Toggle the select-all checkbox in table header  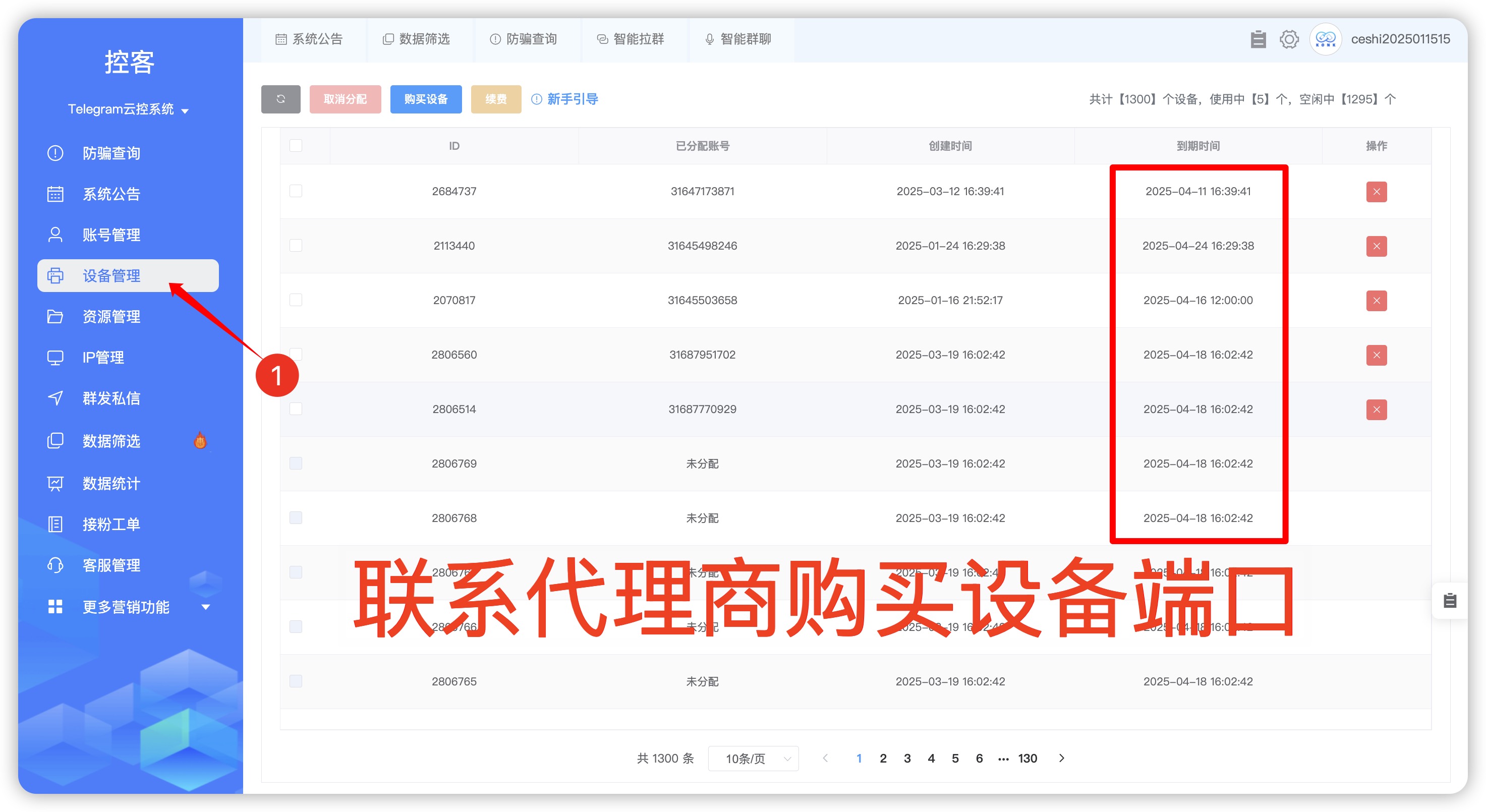coord(296,146)
